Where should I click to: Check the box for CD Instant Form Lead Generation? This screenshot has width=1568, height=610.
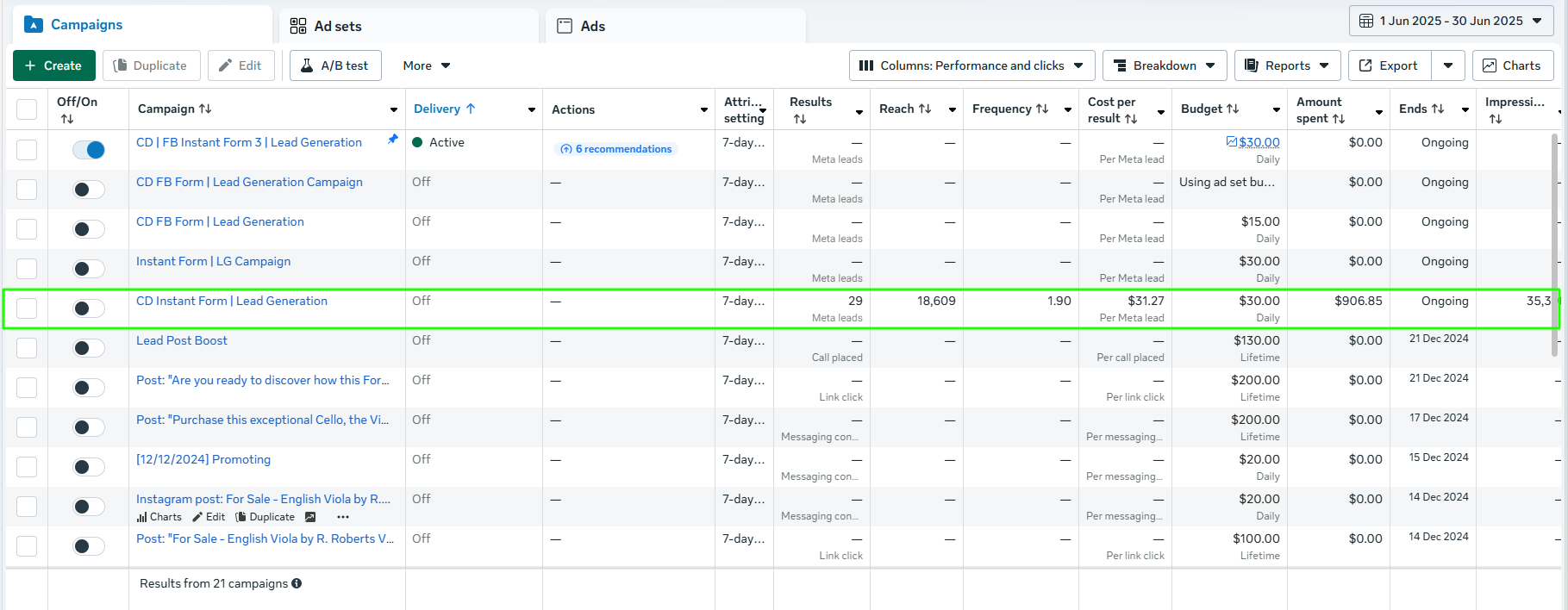click(x=27, y=308)
